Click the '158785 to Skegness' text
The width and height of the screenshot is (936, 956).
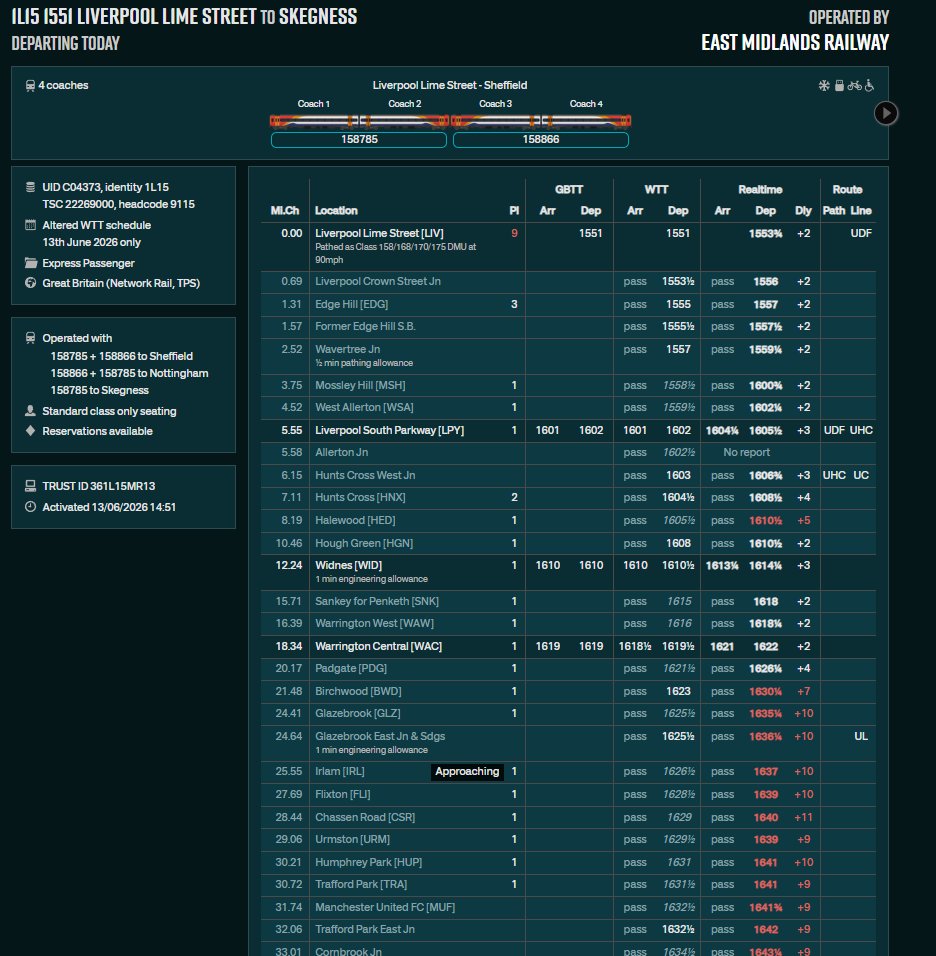click(99, 390)
